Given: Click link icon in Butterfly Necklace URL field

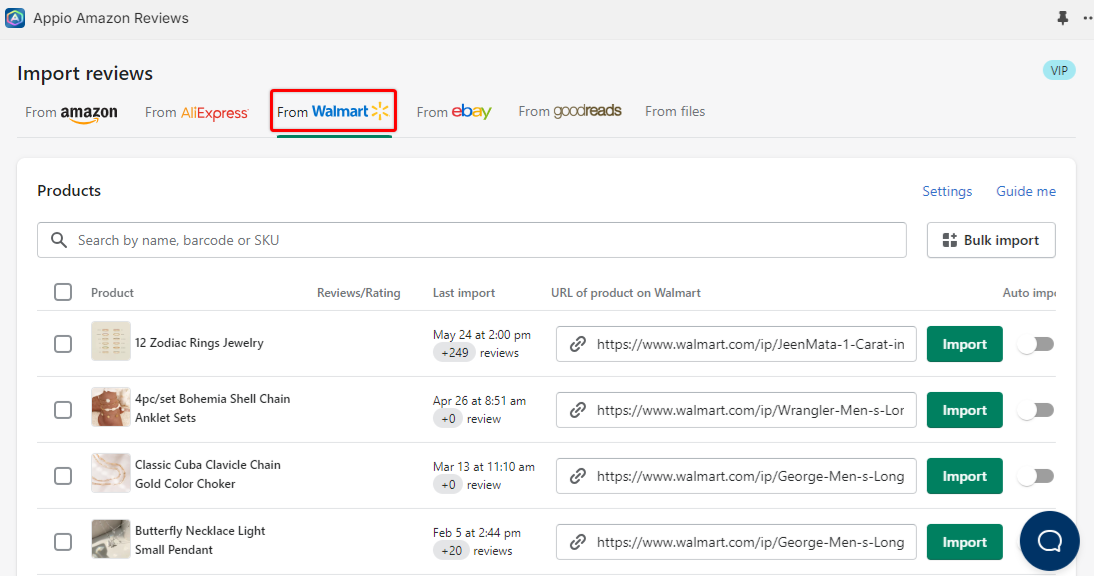Looking at the screenshot, I should 577,542.
